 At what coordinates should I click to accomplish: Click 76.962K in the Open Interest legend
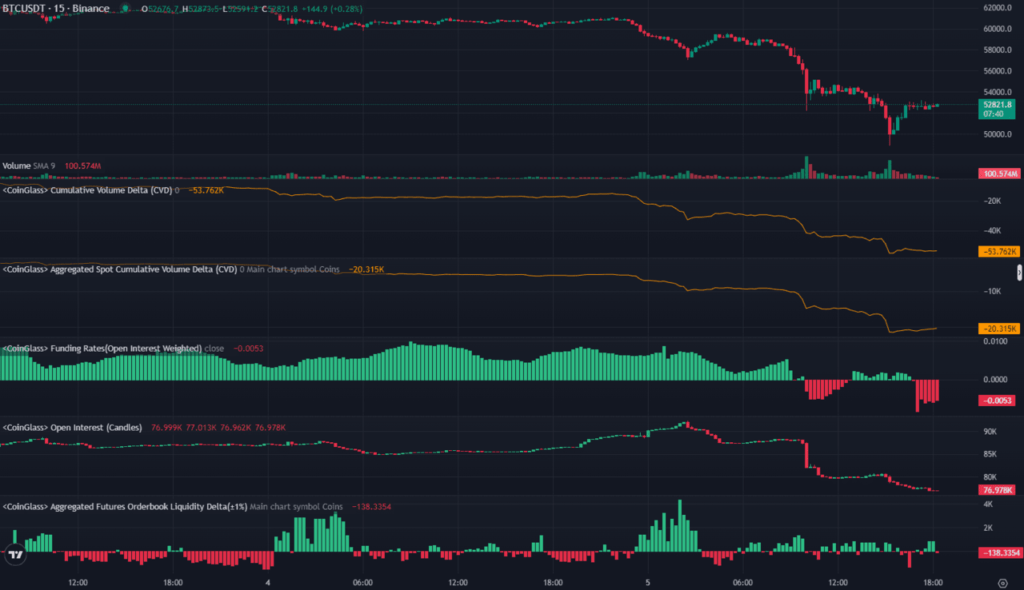tap(236, 427)
